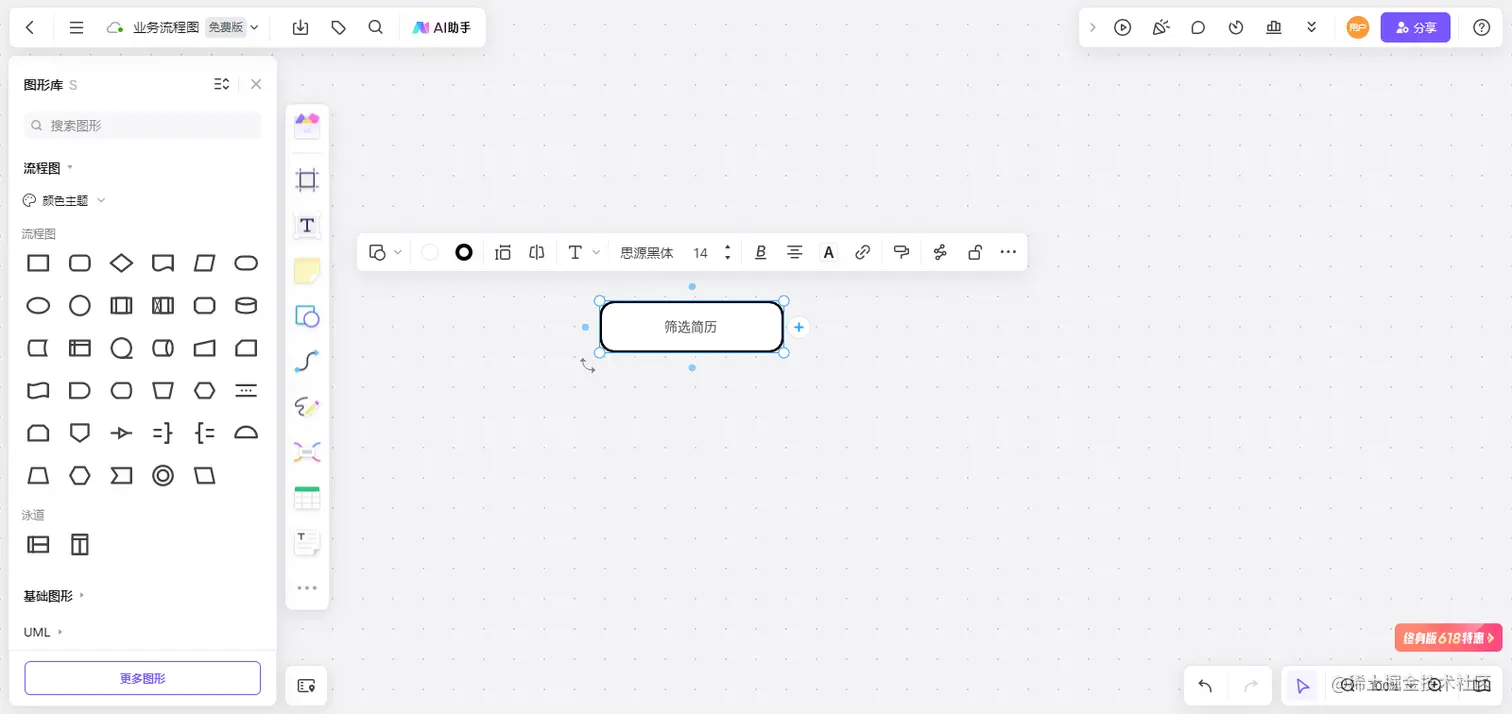Toggle the lock on the selected shape
1512x714 pixels.
974,252
